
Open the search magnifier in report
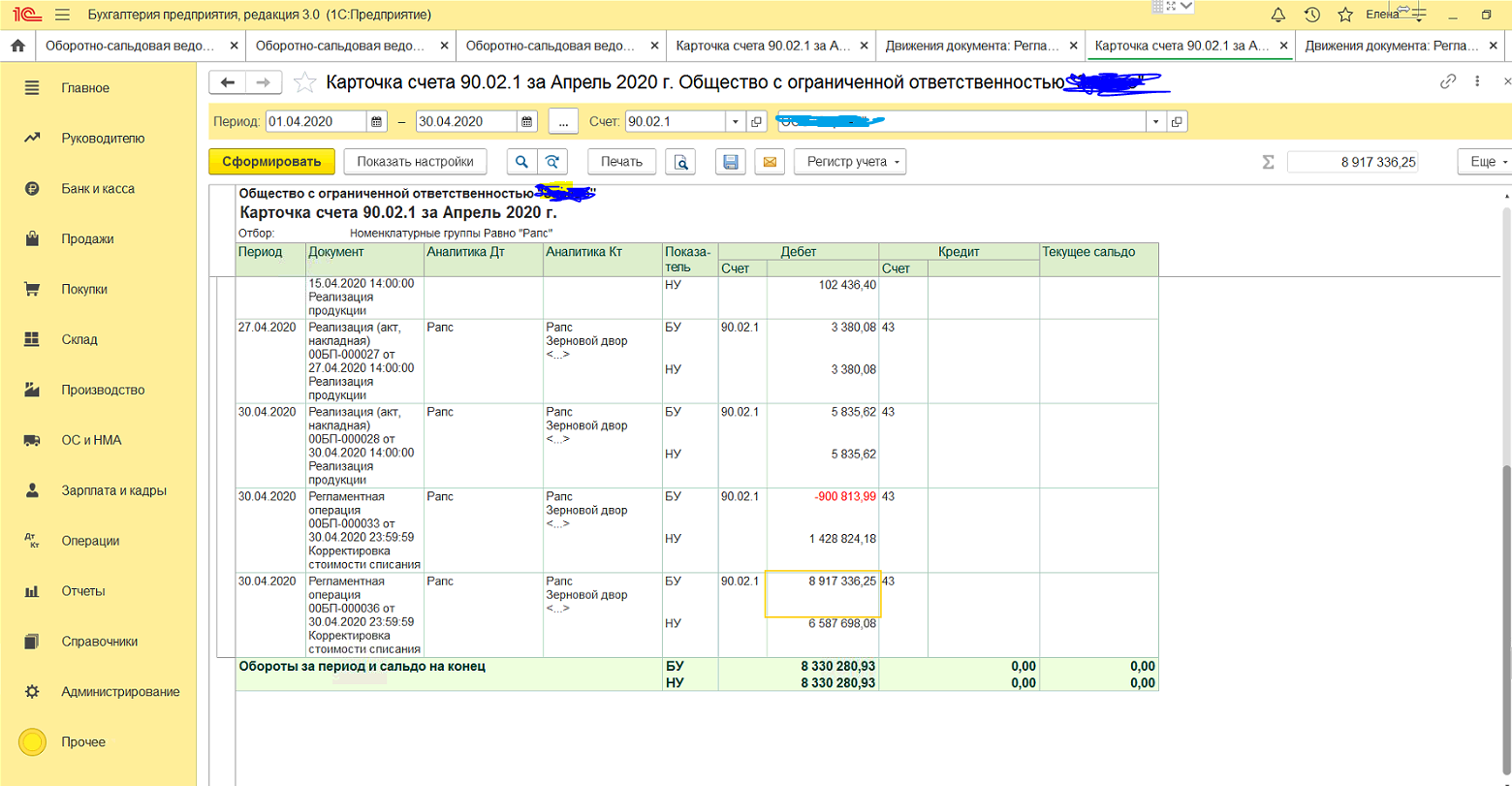pos(521,162)
